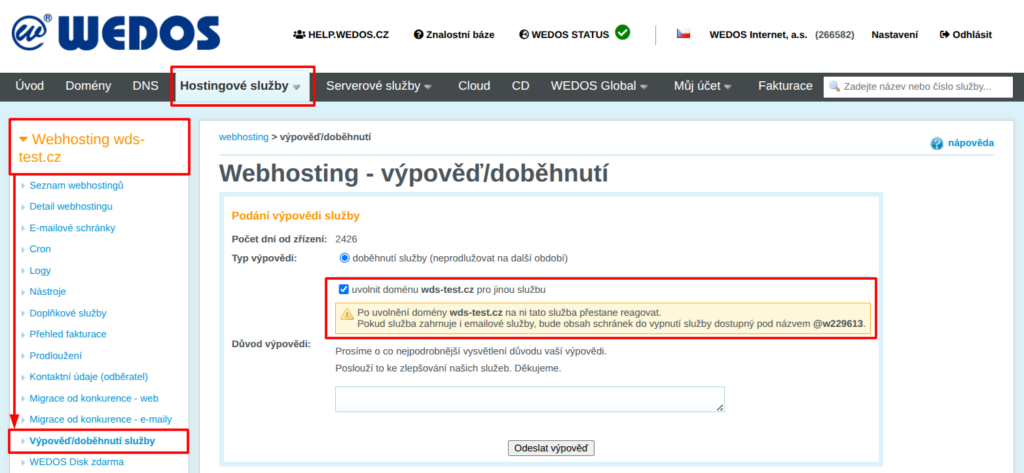Open the HELP.WEDOS.CZ link
The height and width of the screenshot is (473, 1024).
click(349, 35)
